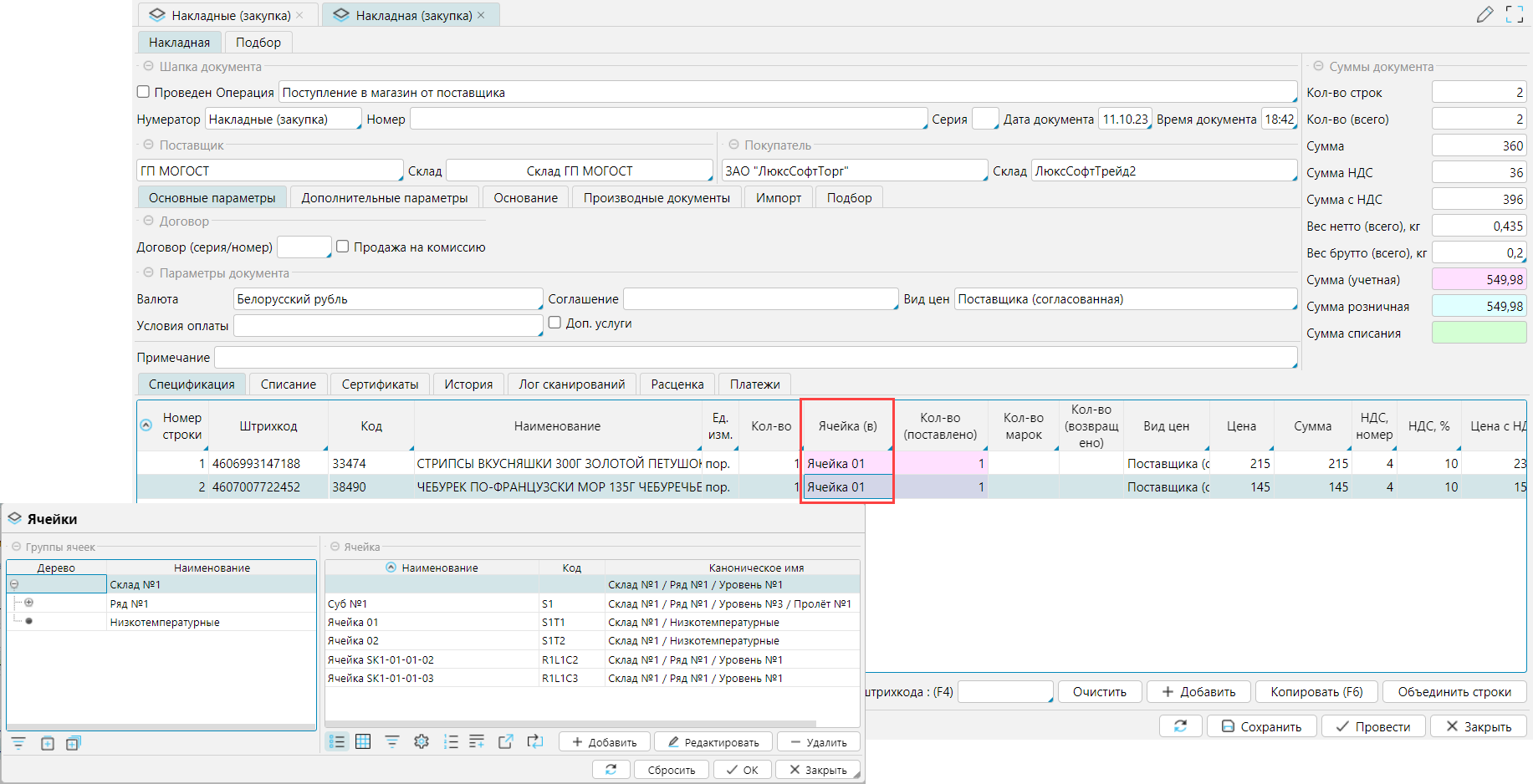
Task: Open cells table settings gear icon
Action: click(422, 741)
